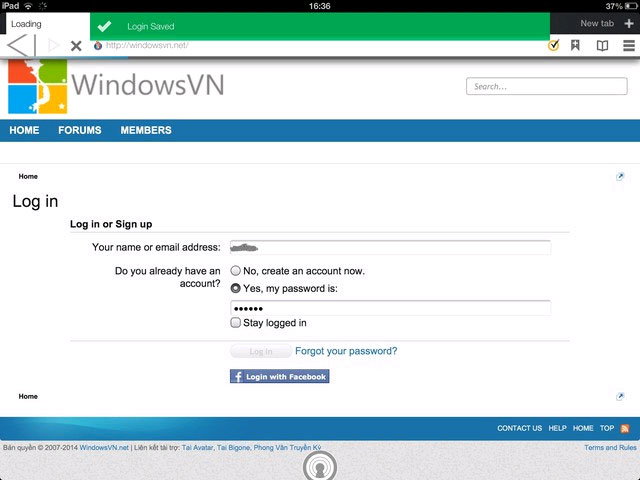The width and height of the screenshot is (640, 480).
Task: Open MEMBERS in the navigation bar
Action: tap(146, 130)
